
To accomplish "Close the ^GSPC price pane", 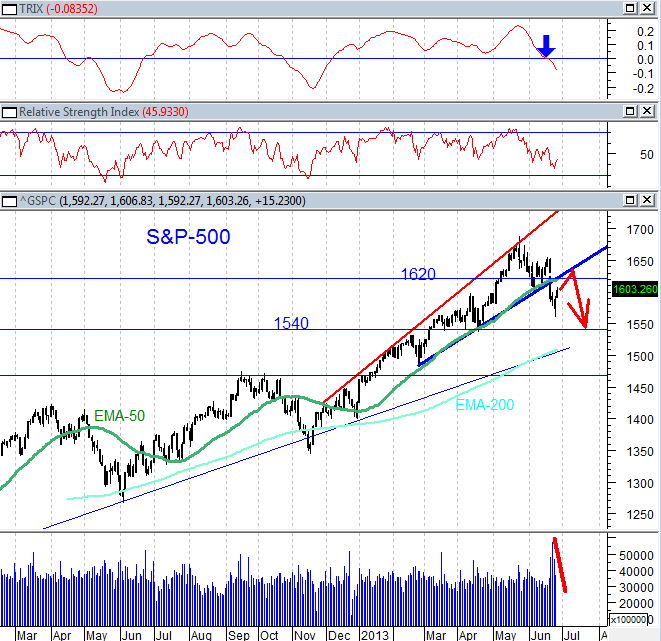I will tap(647, 200).
